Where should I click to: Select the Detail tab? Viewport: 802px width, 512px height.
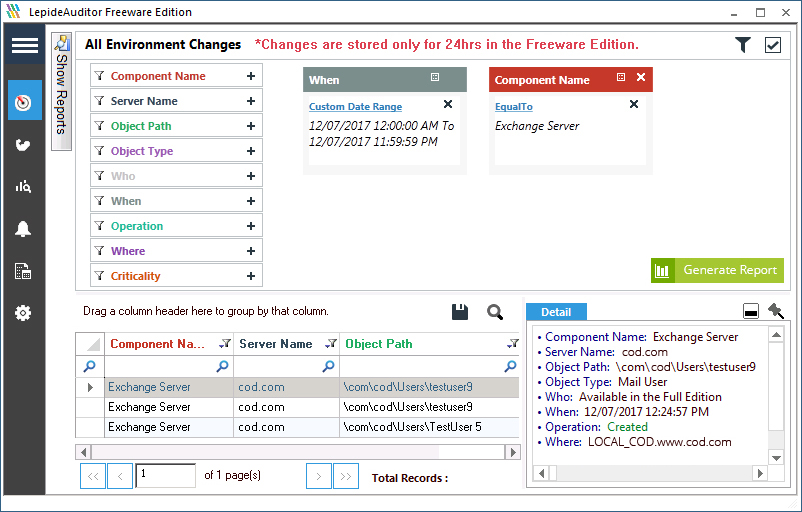[x=556, y=312]
